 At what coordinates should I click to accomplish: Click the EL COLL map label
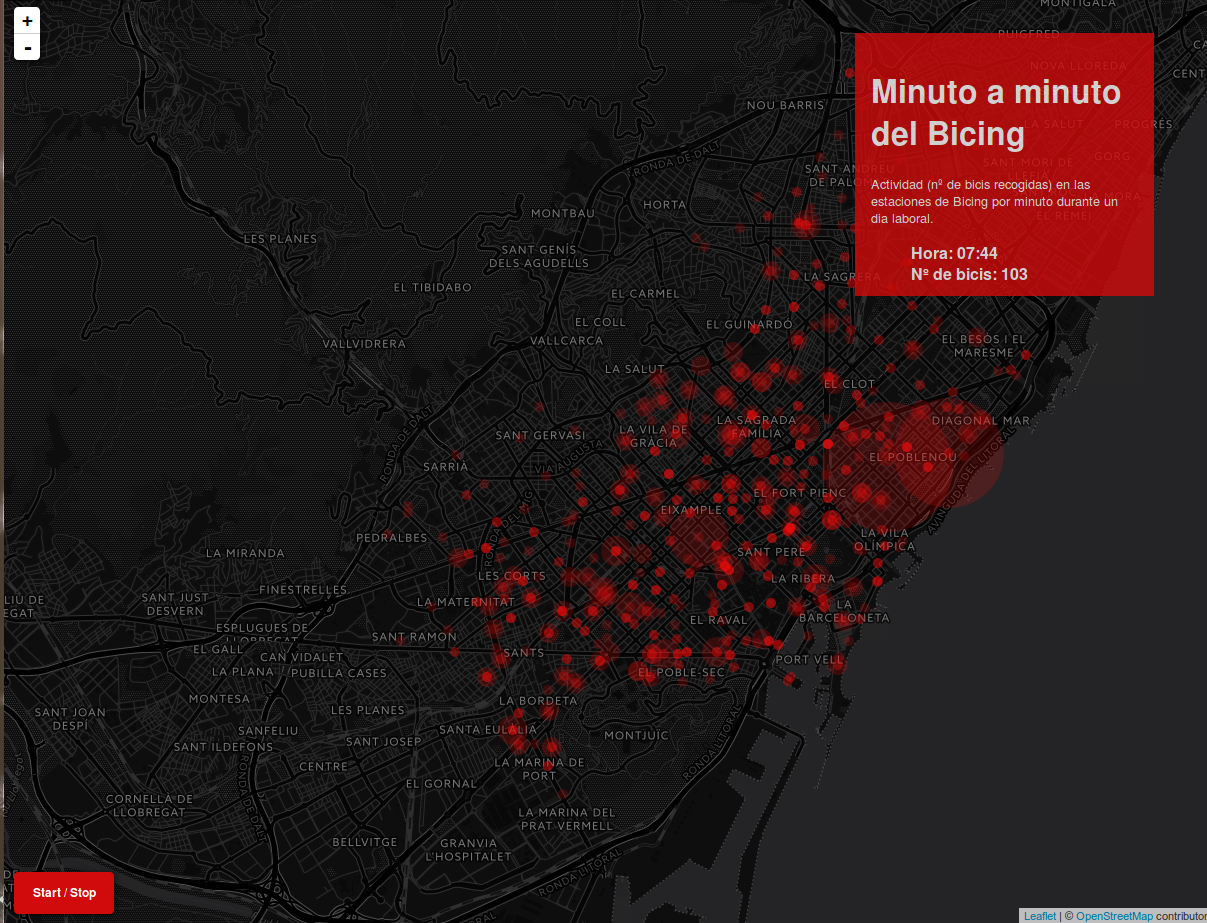click(600, 323)
